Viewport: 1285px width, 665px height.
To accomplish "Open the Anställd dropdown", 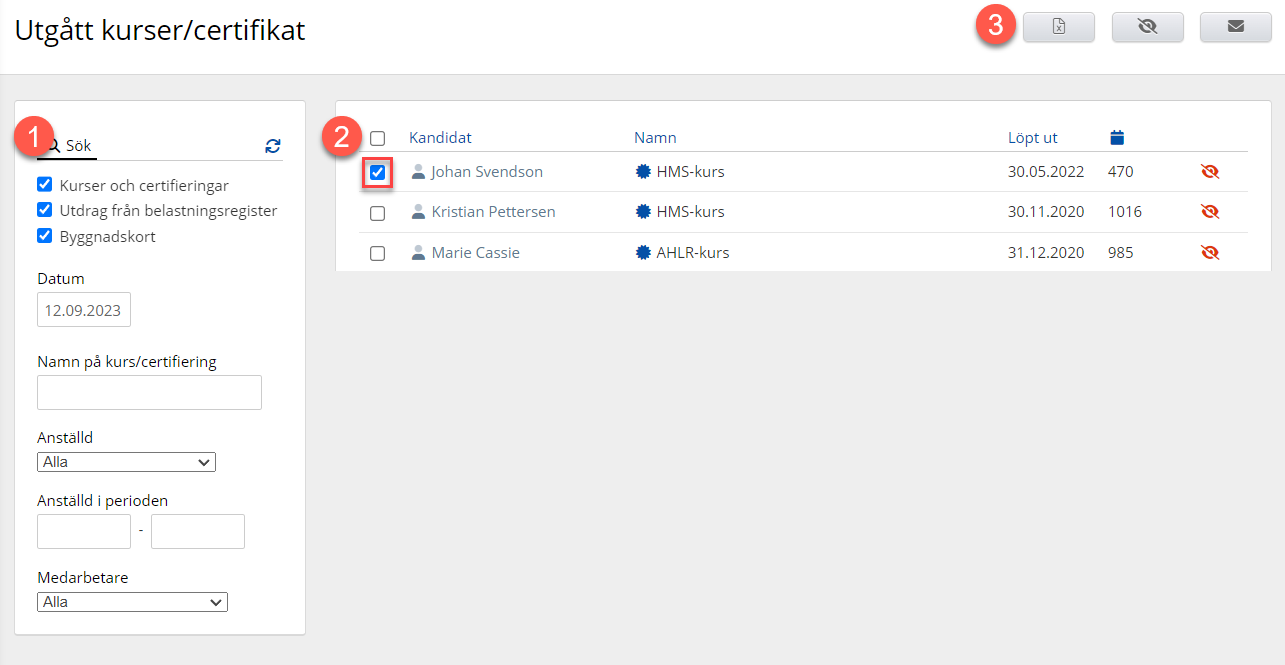I will [126, 462].
